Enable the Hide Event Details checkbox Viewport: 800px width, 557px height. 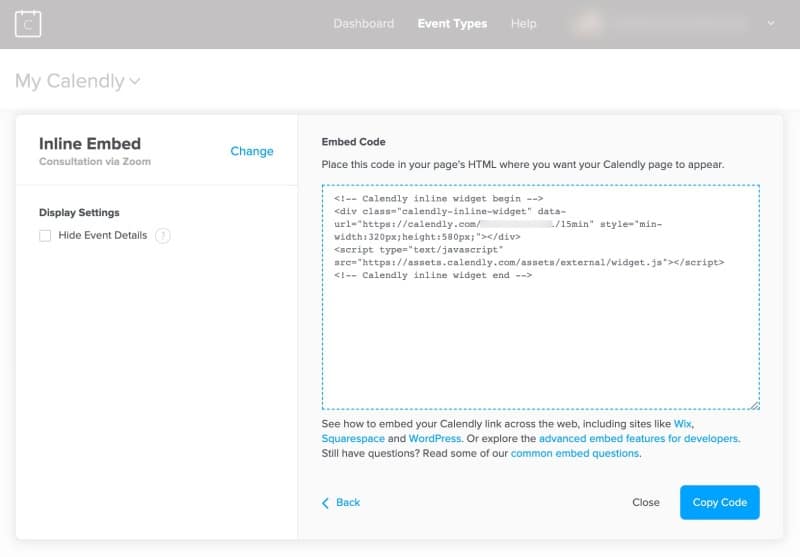point(45,236)
